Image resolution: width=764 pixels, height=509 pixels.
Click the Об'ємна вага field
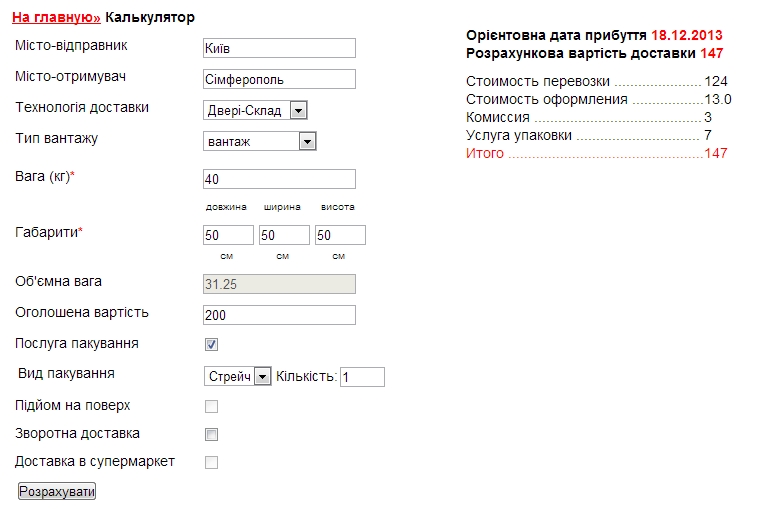[279, 284]
